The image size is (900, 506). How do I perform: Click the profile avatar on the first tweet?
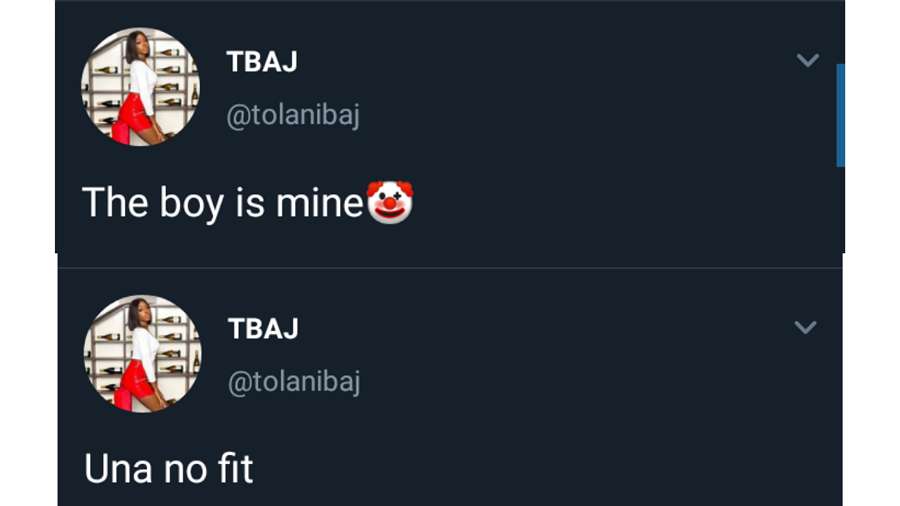point(140,87)
